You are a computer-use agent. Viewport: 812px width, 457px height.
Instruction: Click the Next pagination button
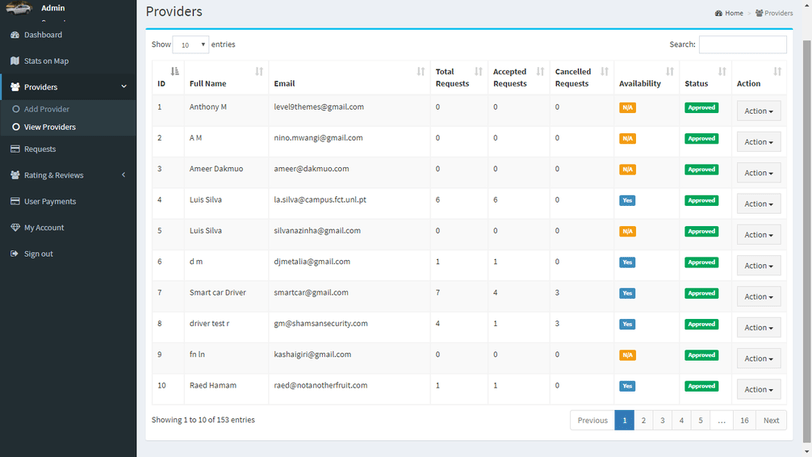(771, 420)
